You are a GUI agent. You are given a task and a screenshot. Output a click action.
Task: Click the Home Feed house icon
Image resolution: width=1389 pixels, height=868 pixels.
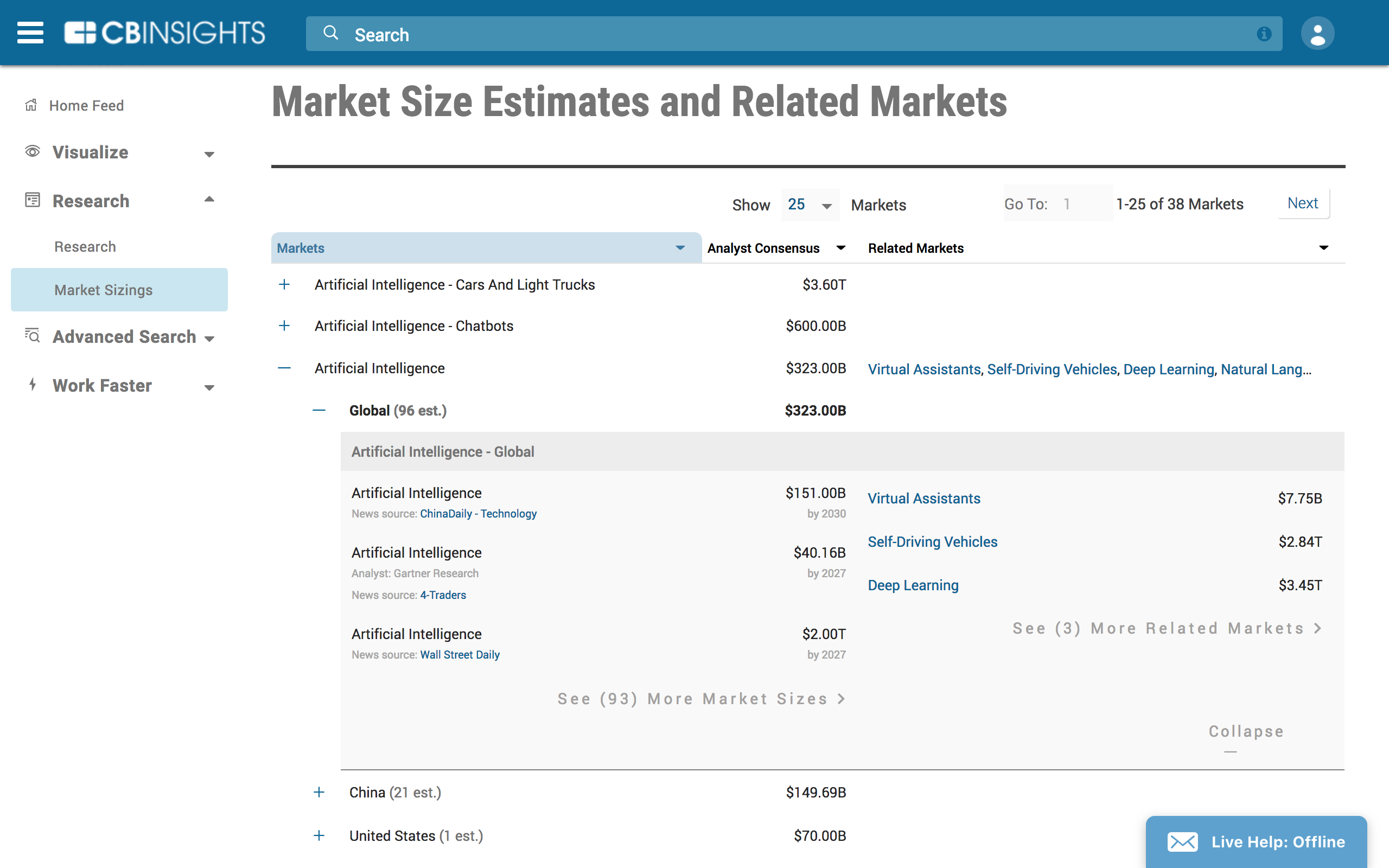[31, 105]
